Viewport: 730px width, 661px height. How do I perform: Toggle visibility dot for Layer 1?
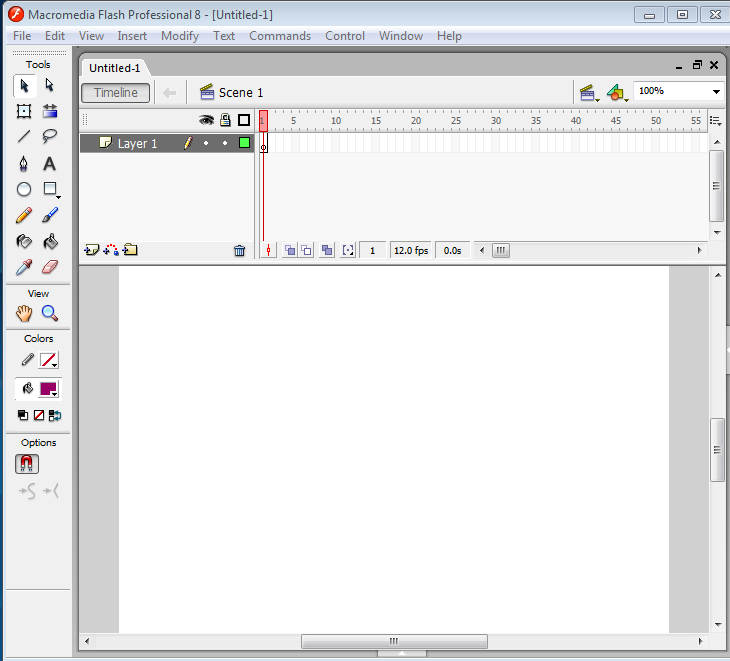(x=206, y=143)
